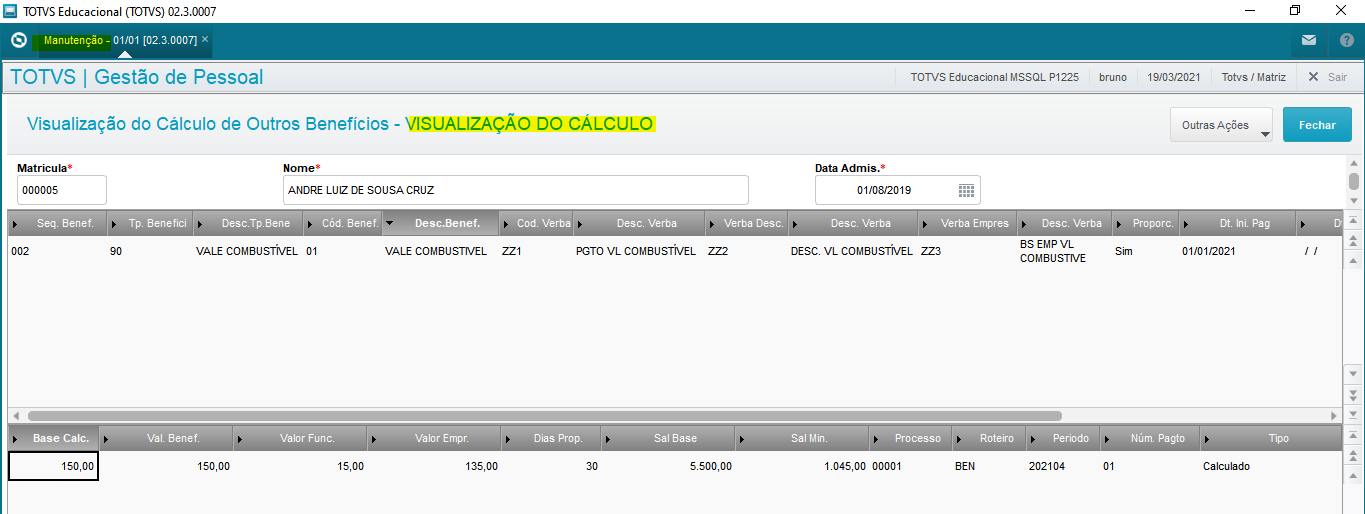Sort by Verba Desc. column header
The width and height of the screenshot is (1365, 514).
coord(746,223)
